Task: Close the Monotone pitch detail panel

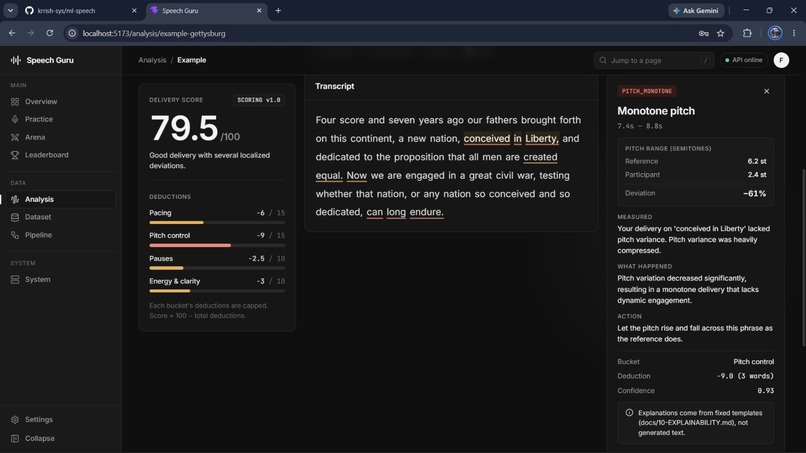Action: coord(766,91)
